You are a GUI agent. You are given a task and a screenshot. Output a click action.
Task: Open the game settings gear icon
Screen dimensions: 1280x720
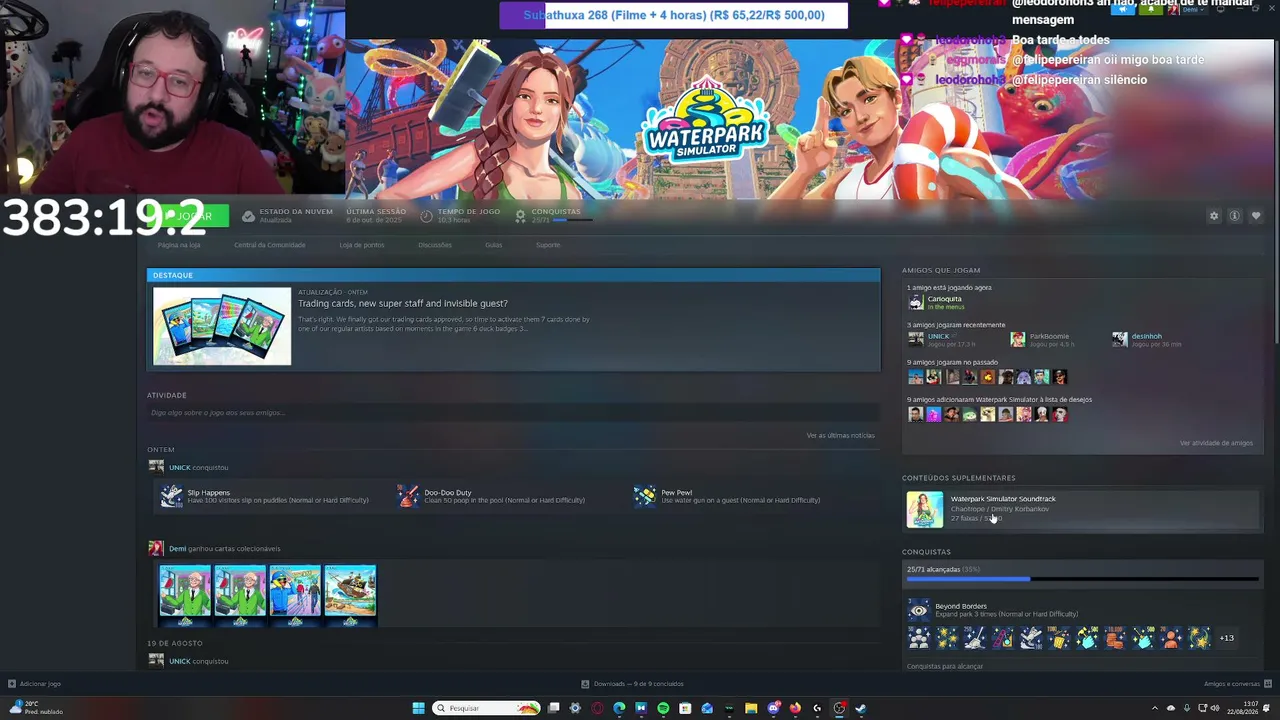tap(1214, 216)
